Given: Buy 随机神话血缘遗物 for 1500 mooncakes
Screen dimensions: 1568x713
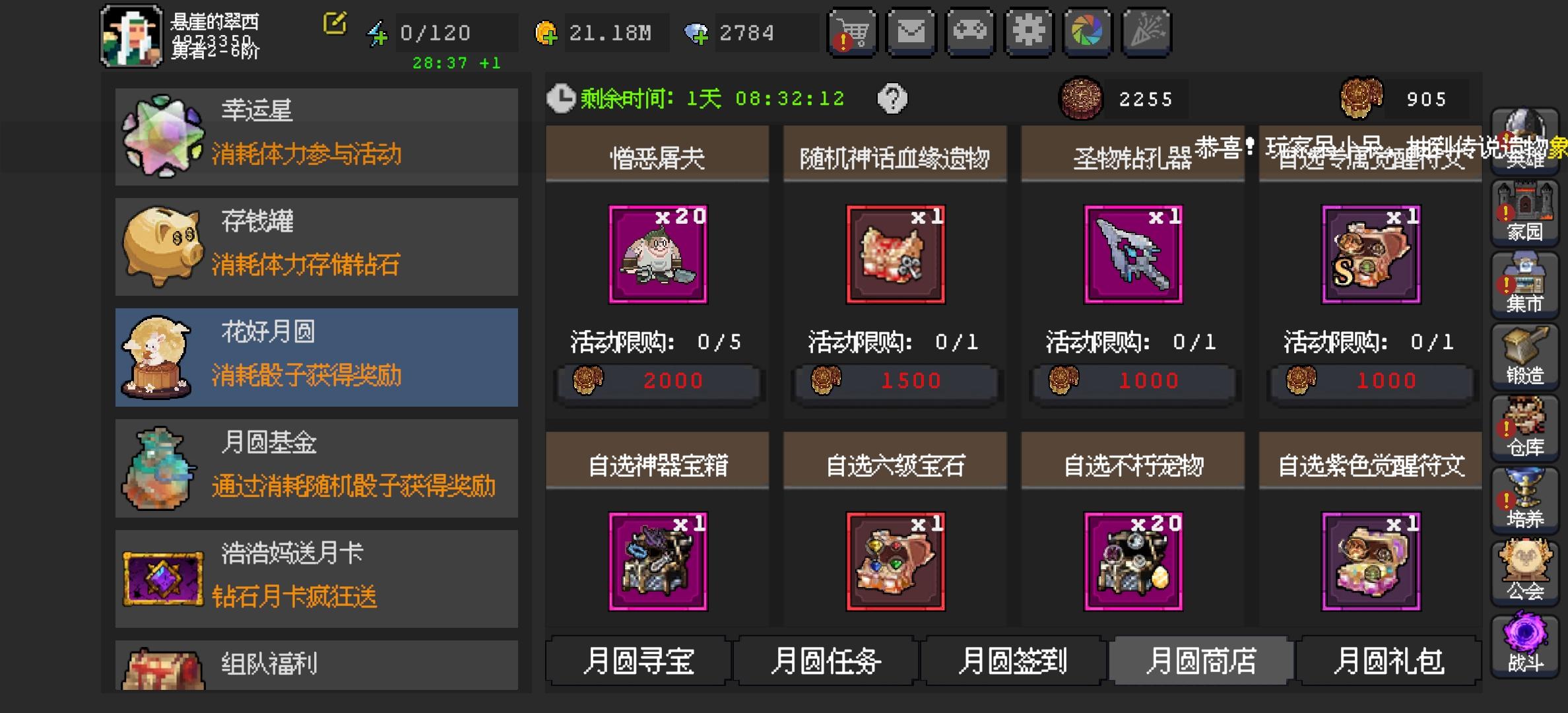Looking at the screenshot, I should click(x=896, y=381).
